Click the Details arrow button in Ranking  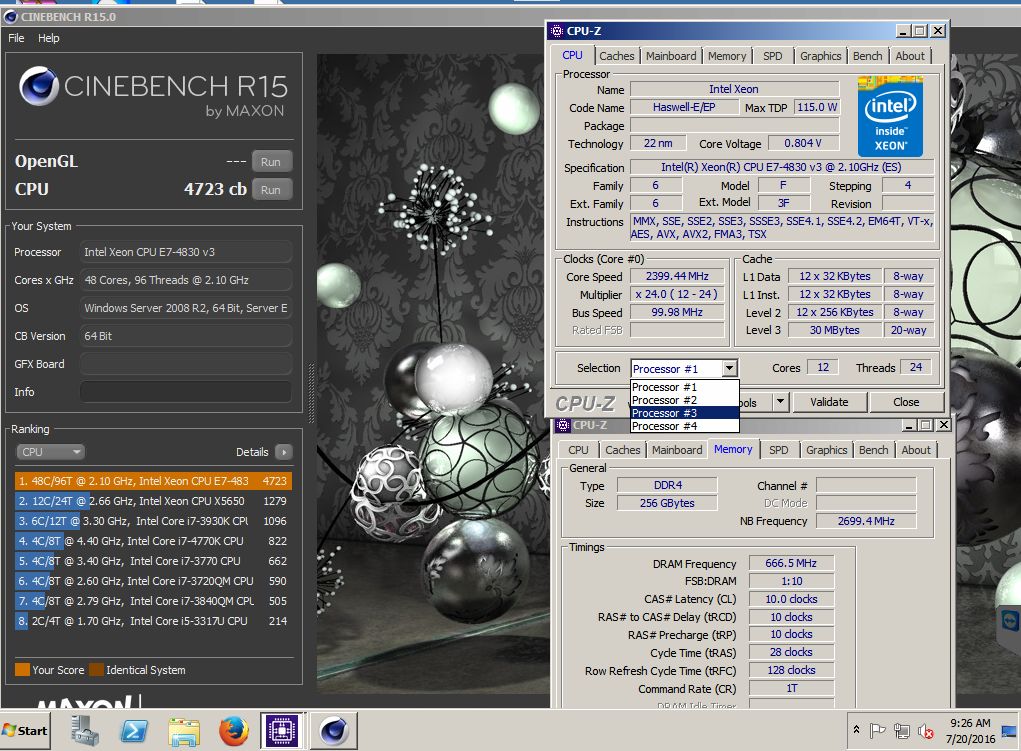pyautogui.click(x=284, y=452)
